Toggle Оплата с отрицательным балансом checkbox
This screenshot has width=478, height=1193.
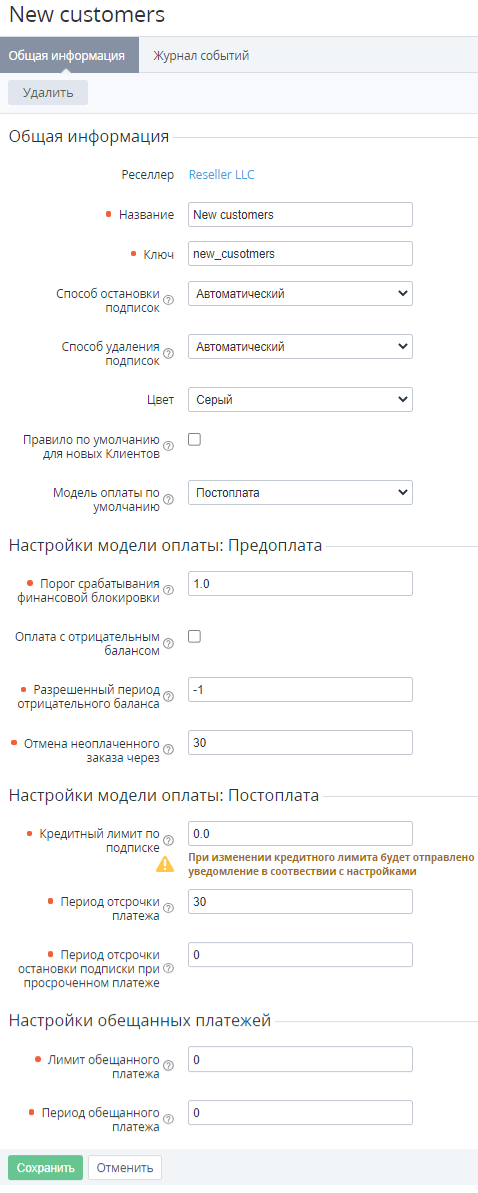[194, 637]
